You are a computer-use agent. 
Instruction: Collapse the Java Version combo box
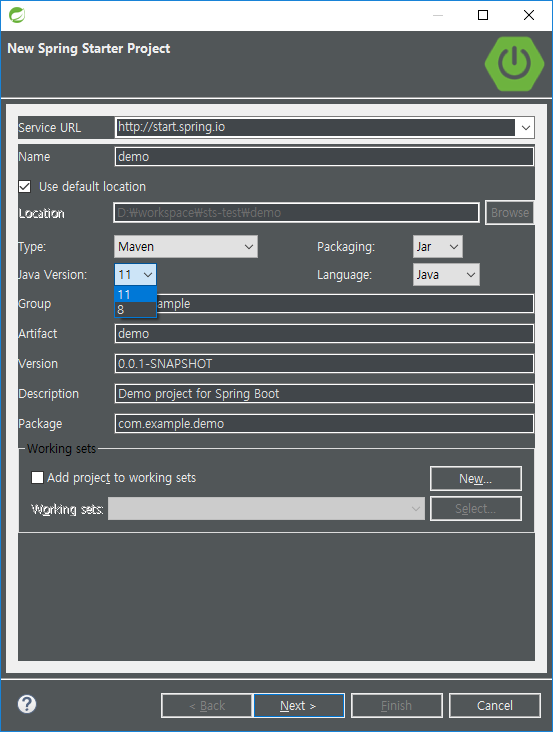pos(135,274)
